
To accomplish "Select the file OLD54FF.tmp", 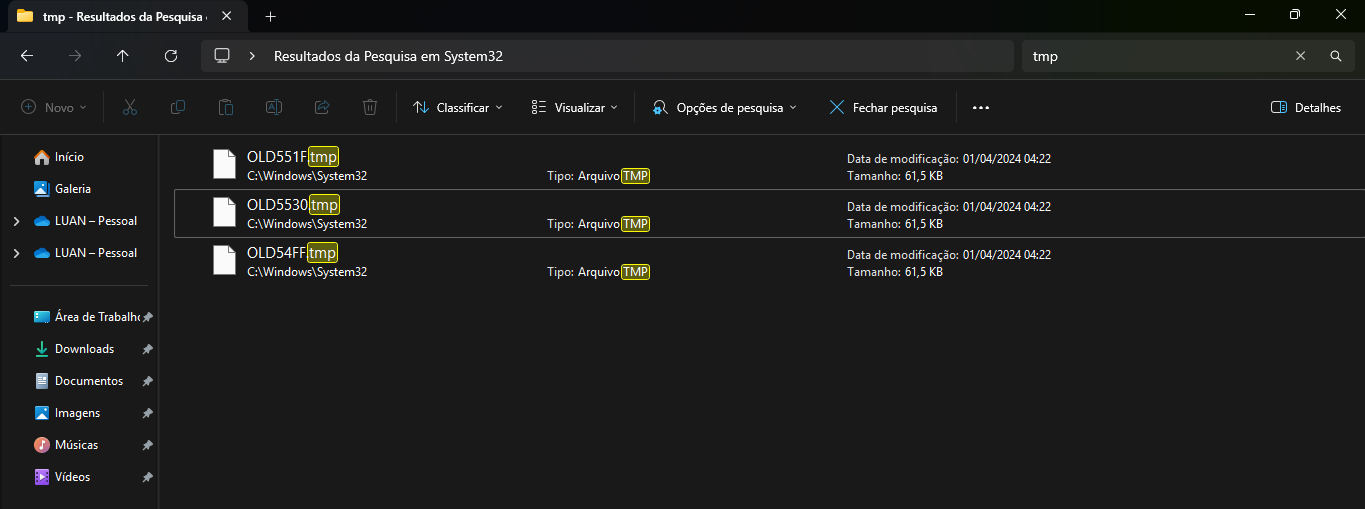I will (768, 262).
